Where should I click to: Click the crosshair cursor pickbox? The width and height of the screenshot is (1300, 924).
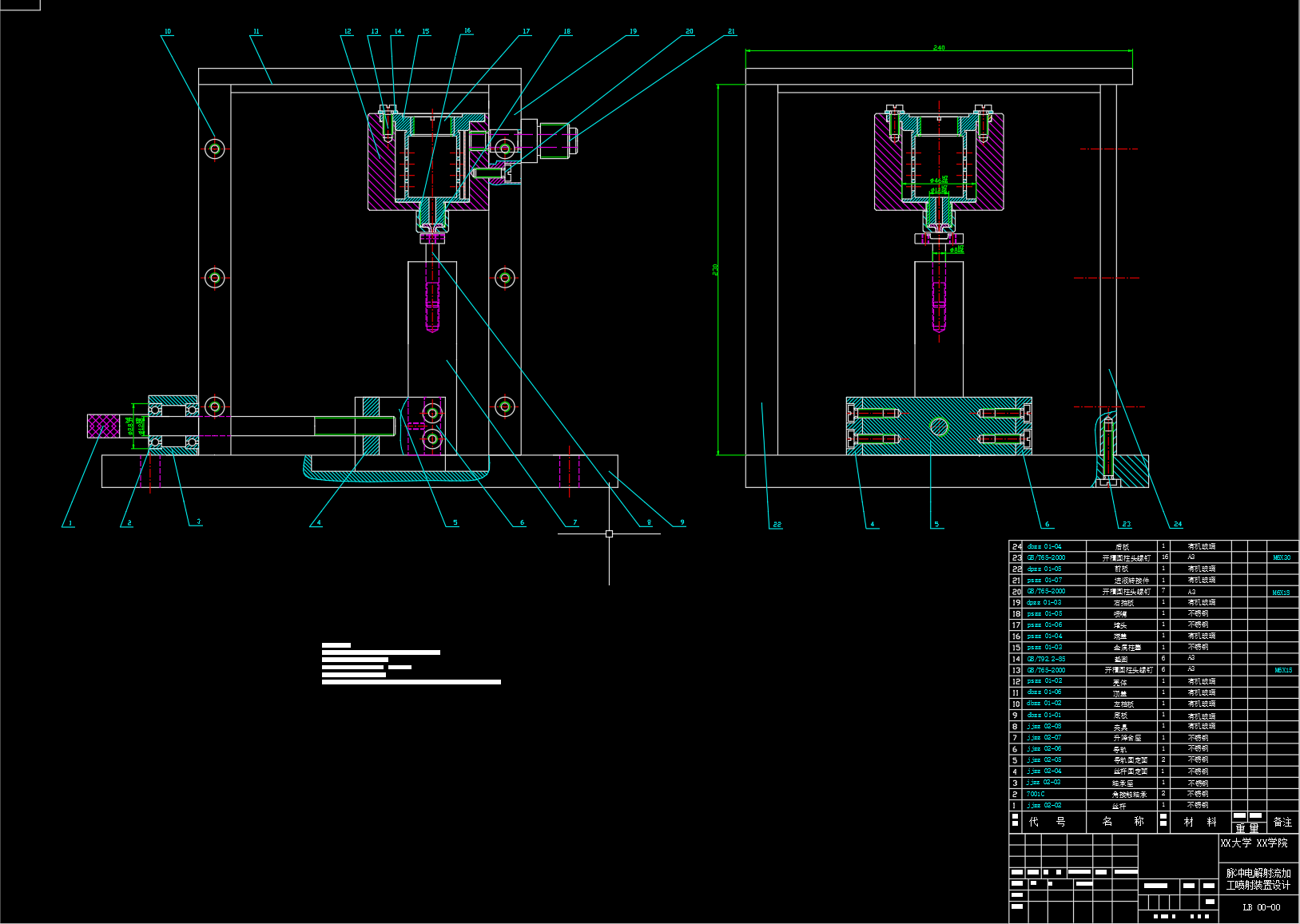[x=609, y=533]
